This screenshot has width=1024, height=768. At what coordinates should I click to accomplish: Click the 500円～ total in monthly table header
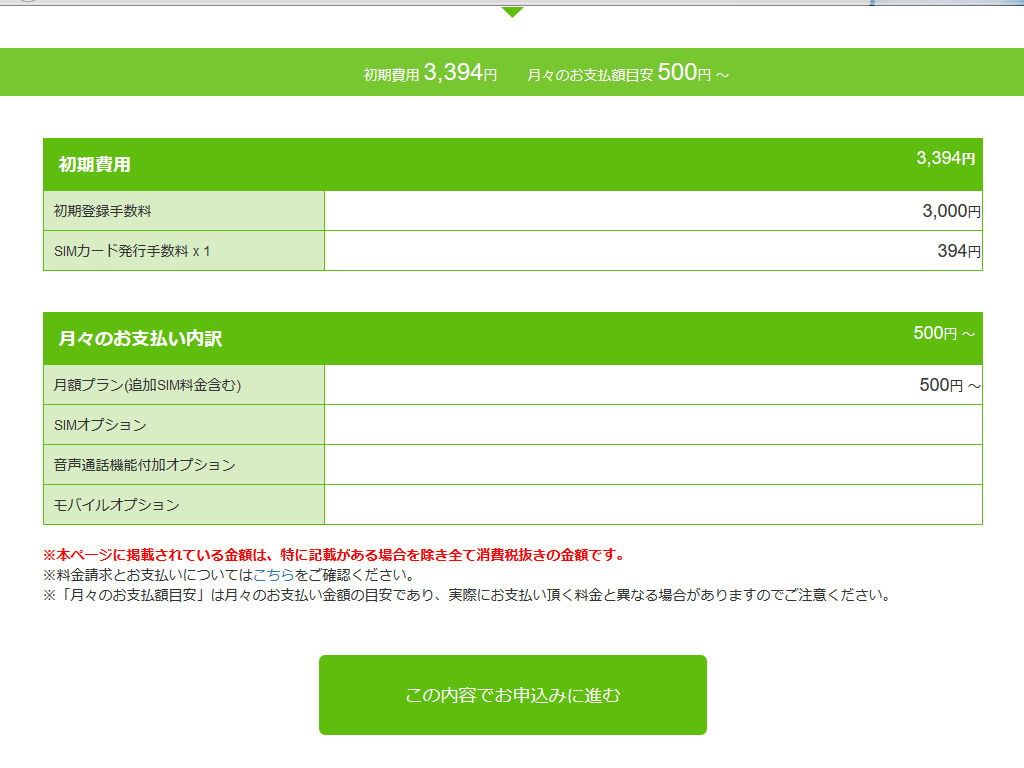point(944,333)
